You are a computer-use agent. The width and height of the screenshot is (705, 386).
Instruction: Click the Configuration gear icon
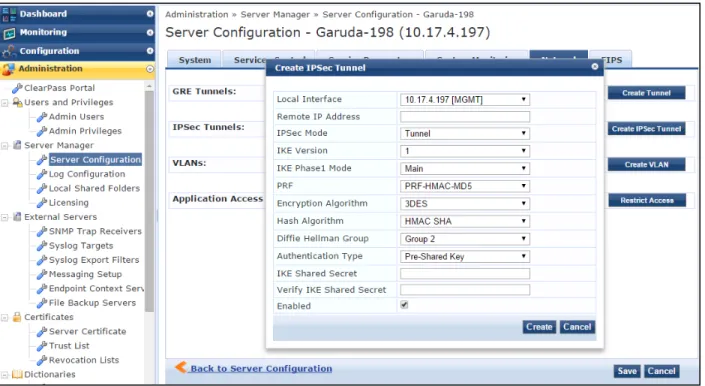tap(9, 51)
